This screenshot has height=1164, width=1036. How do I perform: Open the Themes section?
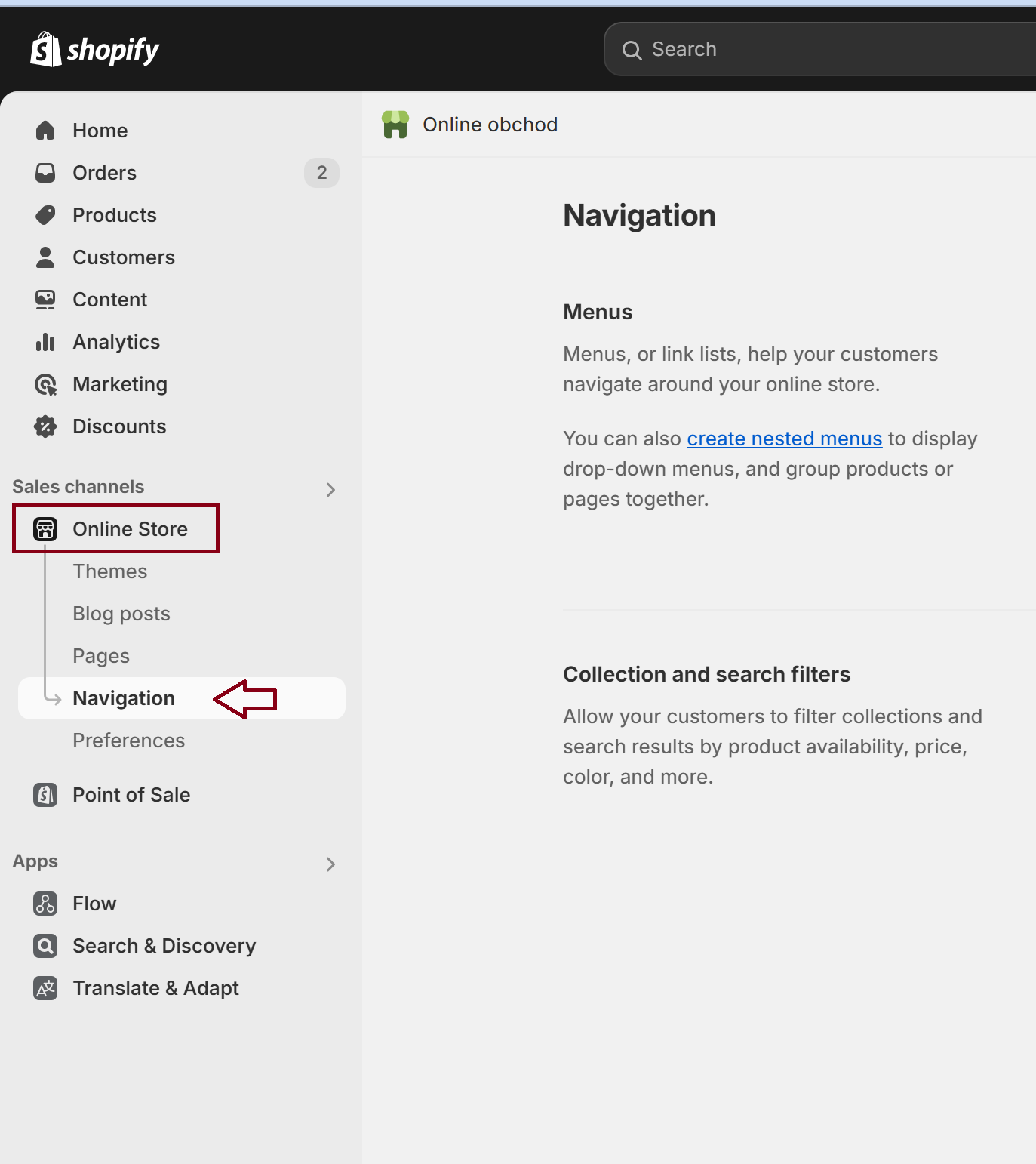[x=109, y=571]
